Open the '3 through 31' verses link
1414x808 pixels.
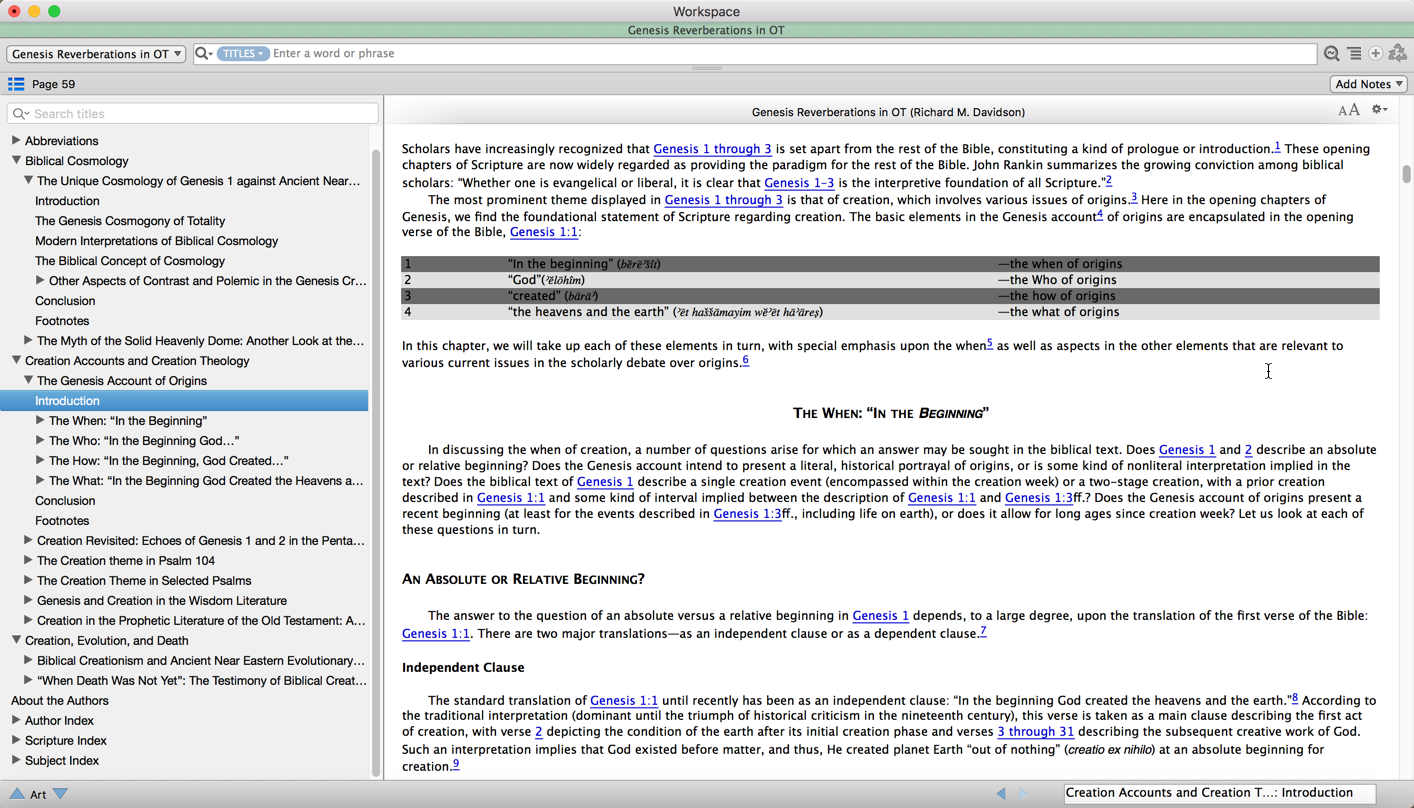pos(1035,732)
